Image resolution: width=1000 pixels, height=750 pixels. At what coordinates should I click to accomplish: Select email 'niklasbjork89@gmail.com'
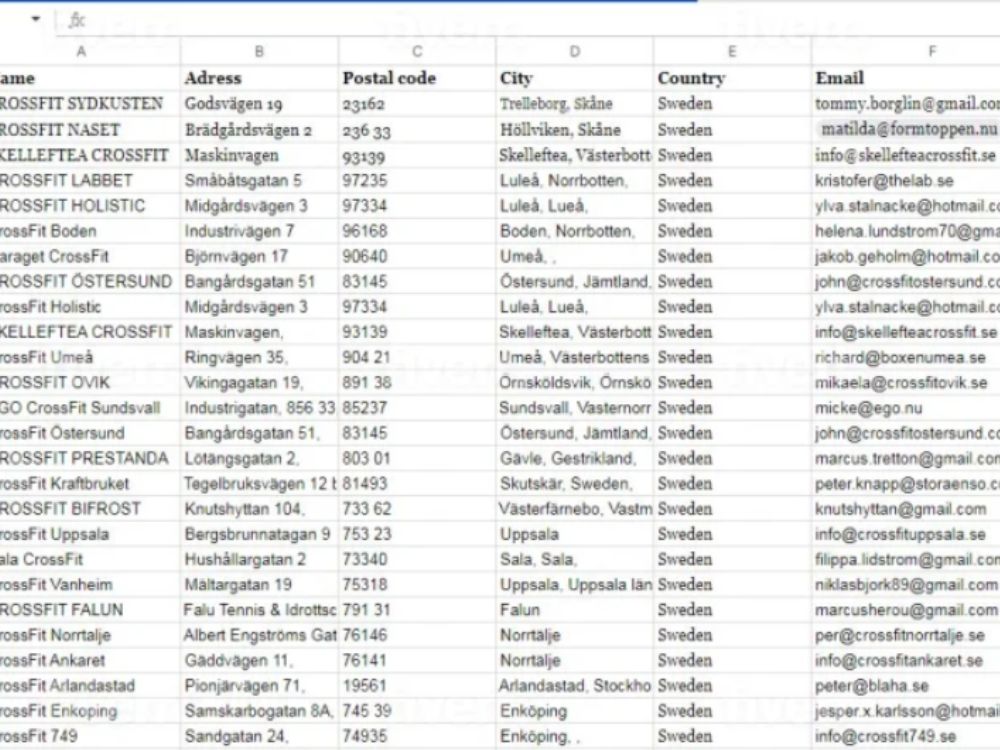(906, 585)
